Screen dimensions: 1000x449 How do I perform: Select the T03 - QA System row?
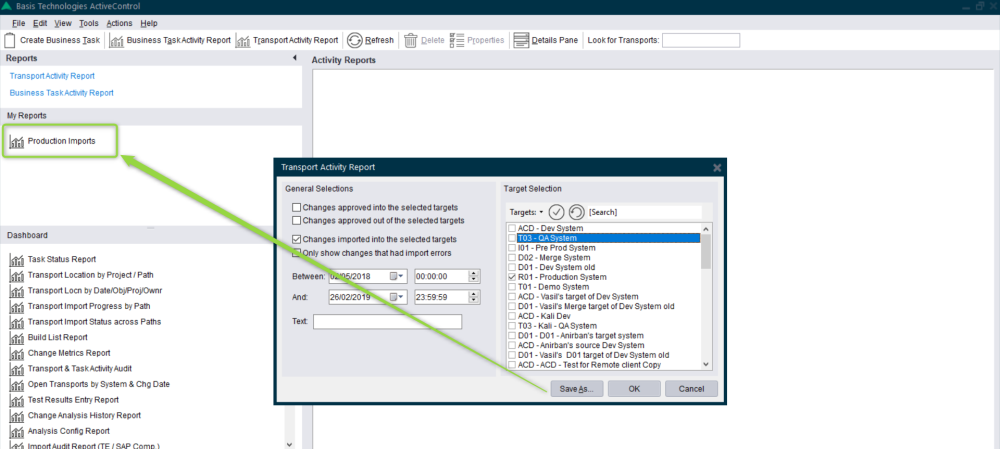(604, 238)
